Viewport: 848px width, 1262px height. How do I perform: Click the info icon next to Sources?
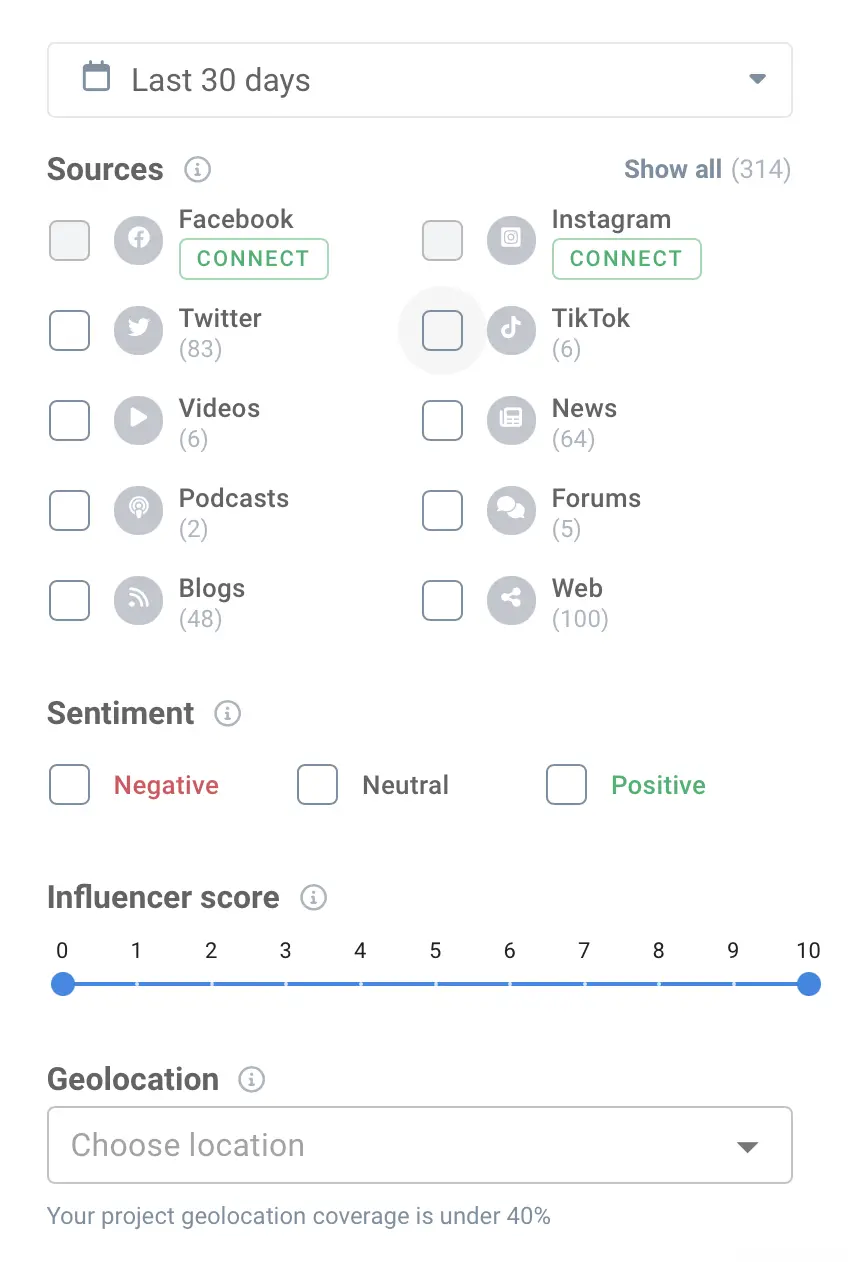click(x=198, y=169)
